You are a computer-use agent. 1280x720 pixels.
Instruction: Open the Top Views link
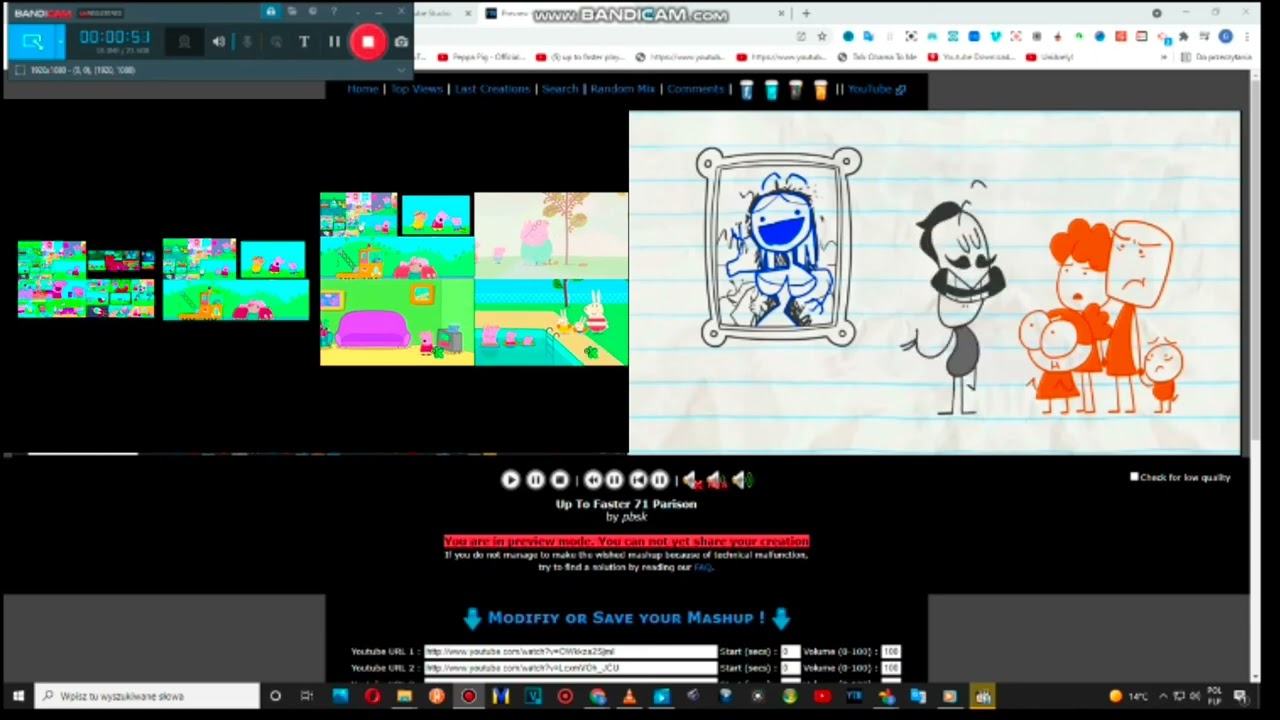pos(416,89)
